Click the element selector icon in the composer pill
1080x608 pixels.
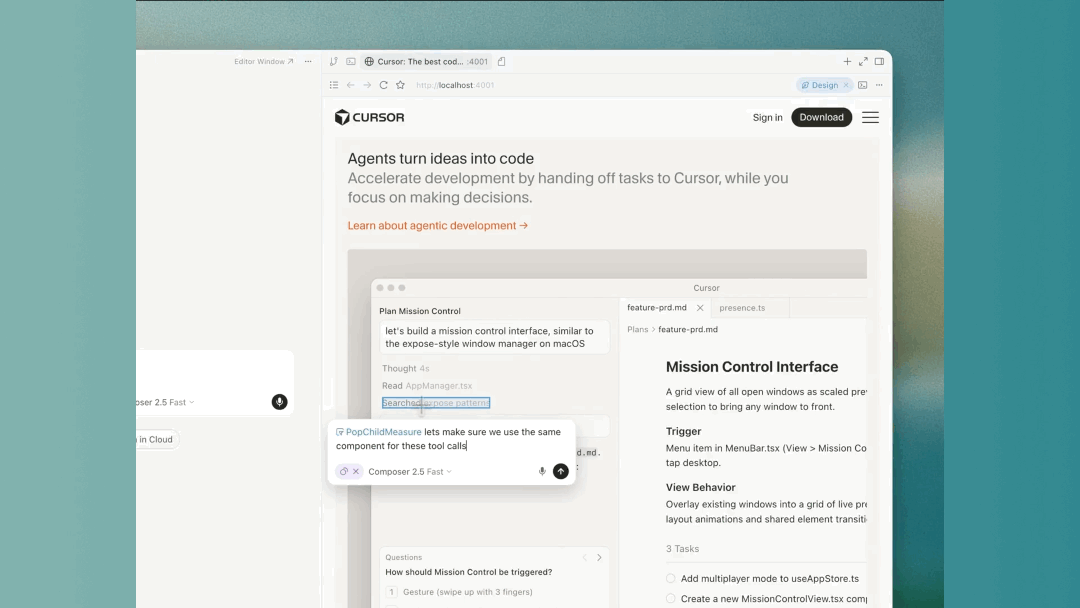pyautogui.click(x=344, y=471)
